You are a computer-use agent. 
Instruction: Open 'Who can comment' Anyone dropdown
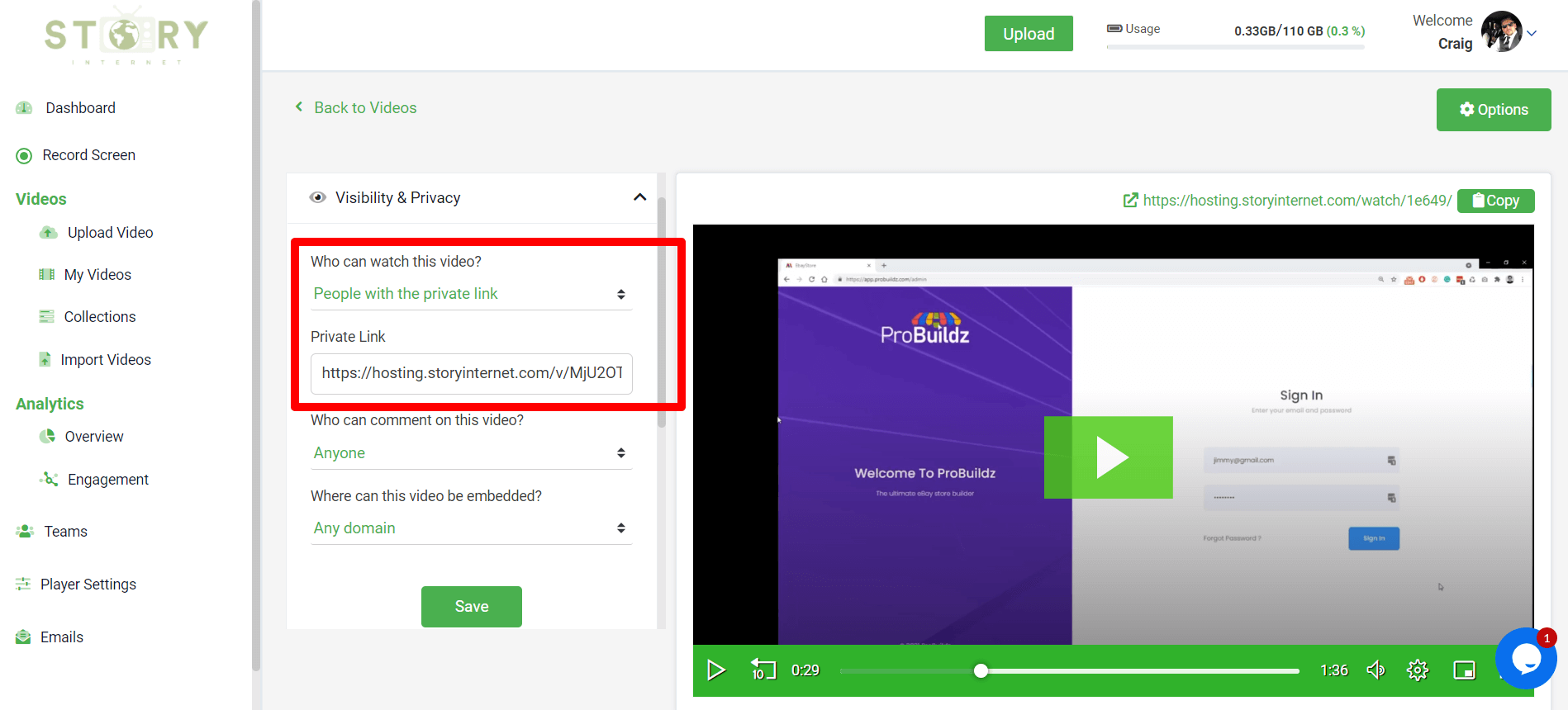[x=471, y=453]
